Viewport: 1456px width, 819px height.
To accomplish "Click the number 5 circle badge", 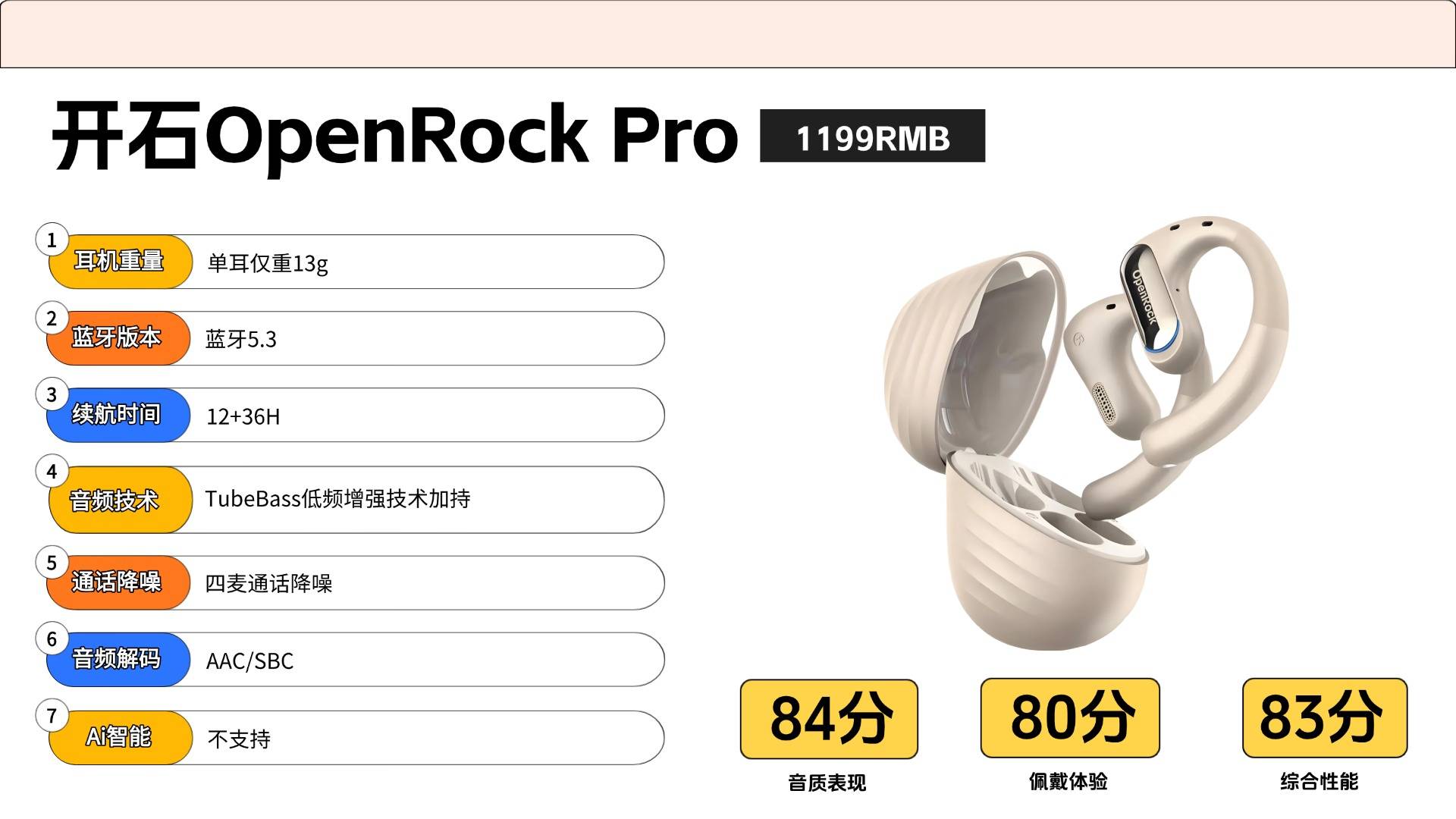I will (x=52, y=563).
